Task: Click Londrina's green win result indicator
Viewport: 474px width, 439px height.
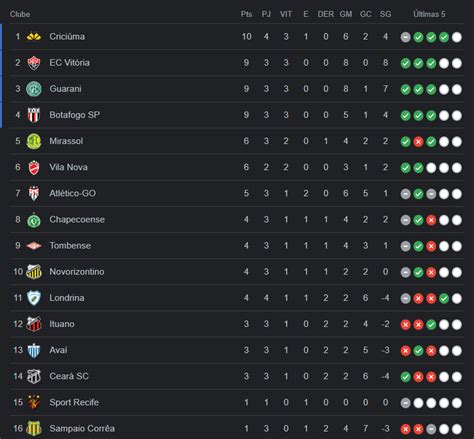Action: click(x=444, y=298)
